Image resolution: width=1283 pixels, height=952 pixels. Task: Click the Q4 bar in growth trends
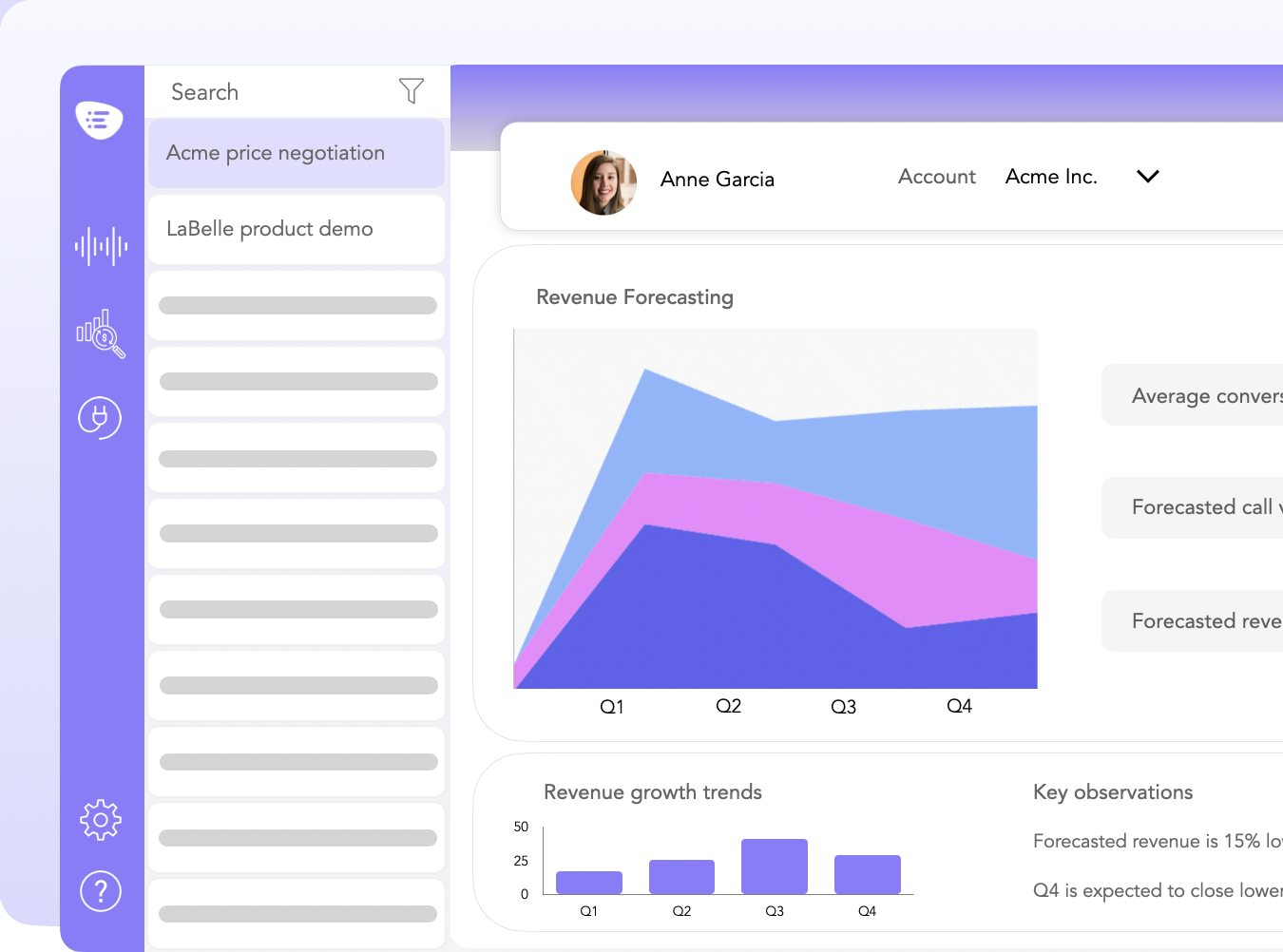[x=868, y=874]
